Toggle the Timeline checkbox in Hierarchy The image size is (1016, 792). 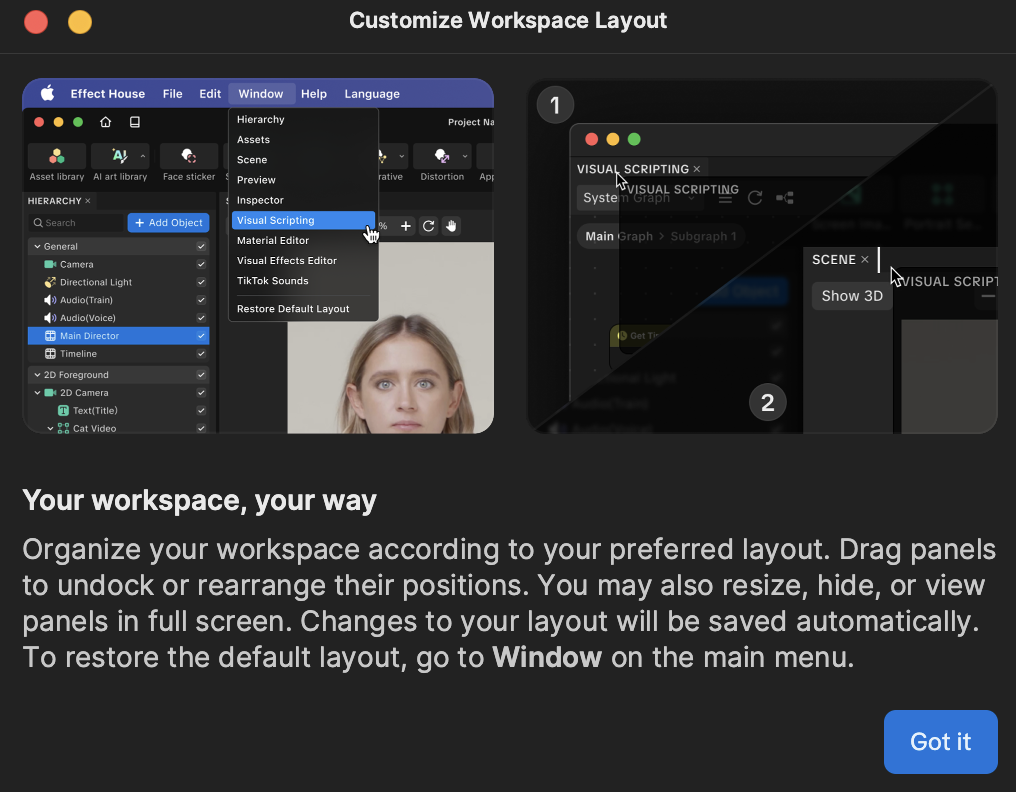click(x=201, y=354)
